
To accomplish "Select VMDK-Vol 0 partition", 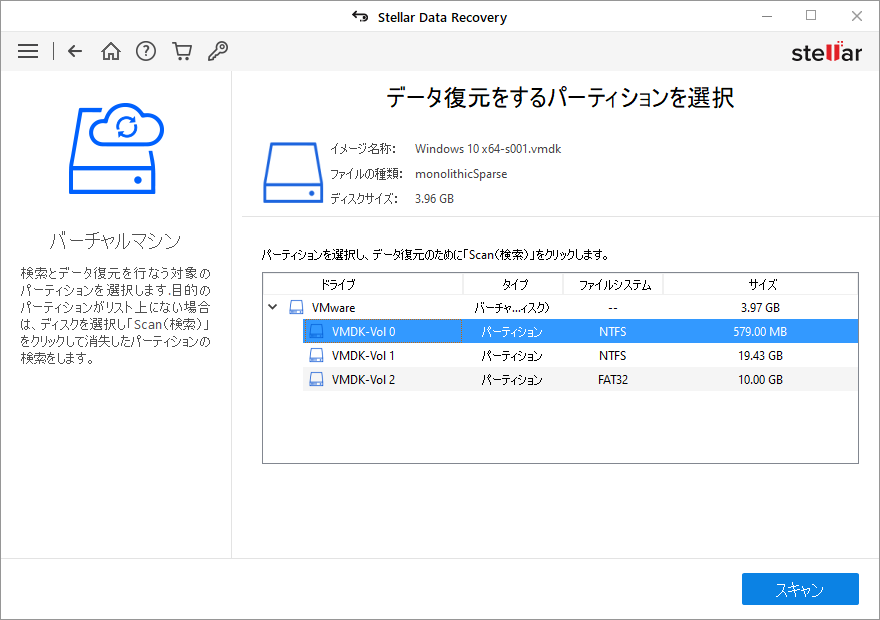I will click(x=580, y=332).
